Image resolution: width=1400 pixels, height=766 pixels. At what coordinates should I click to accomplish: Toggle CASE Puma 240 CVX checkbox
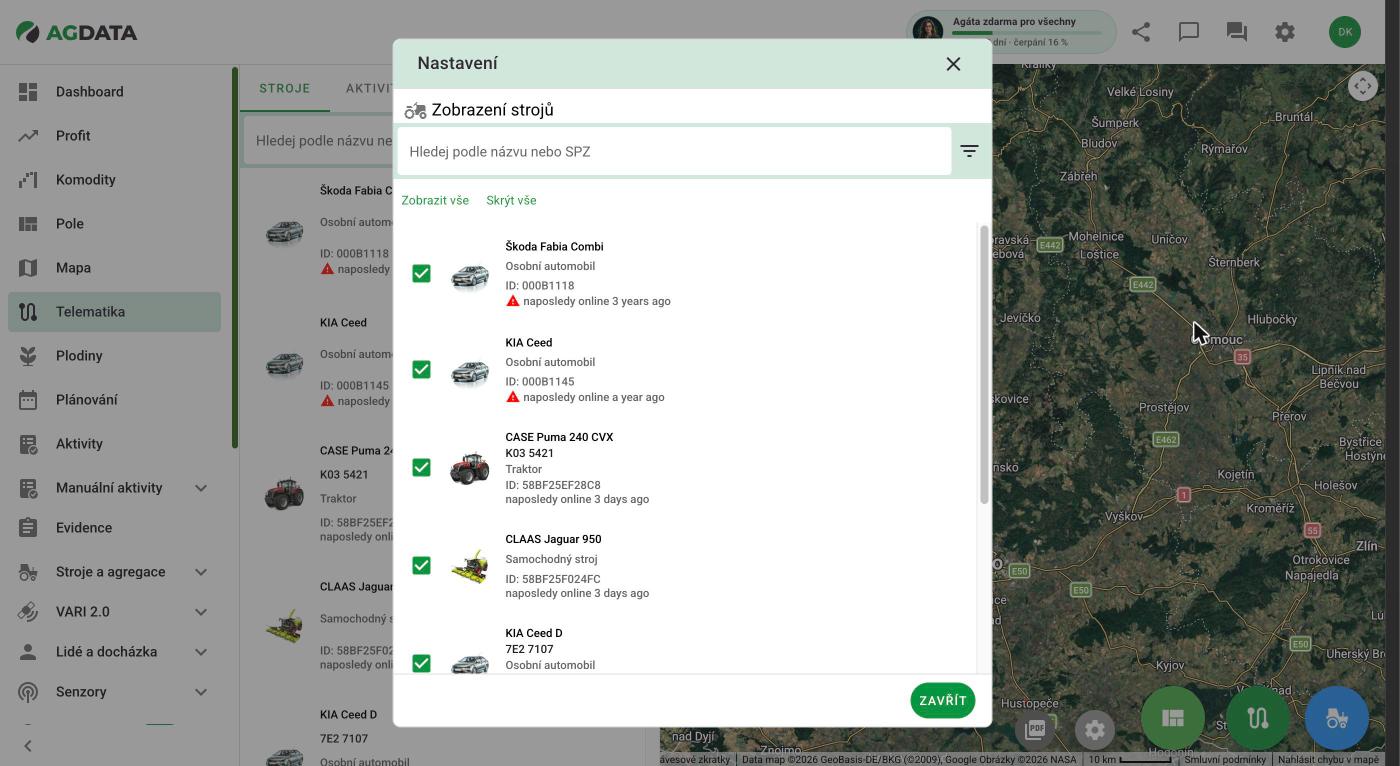[421, 467]
